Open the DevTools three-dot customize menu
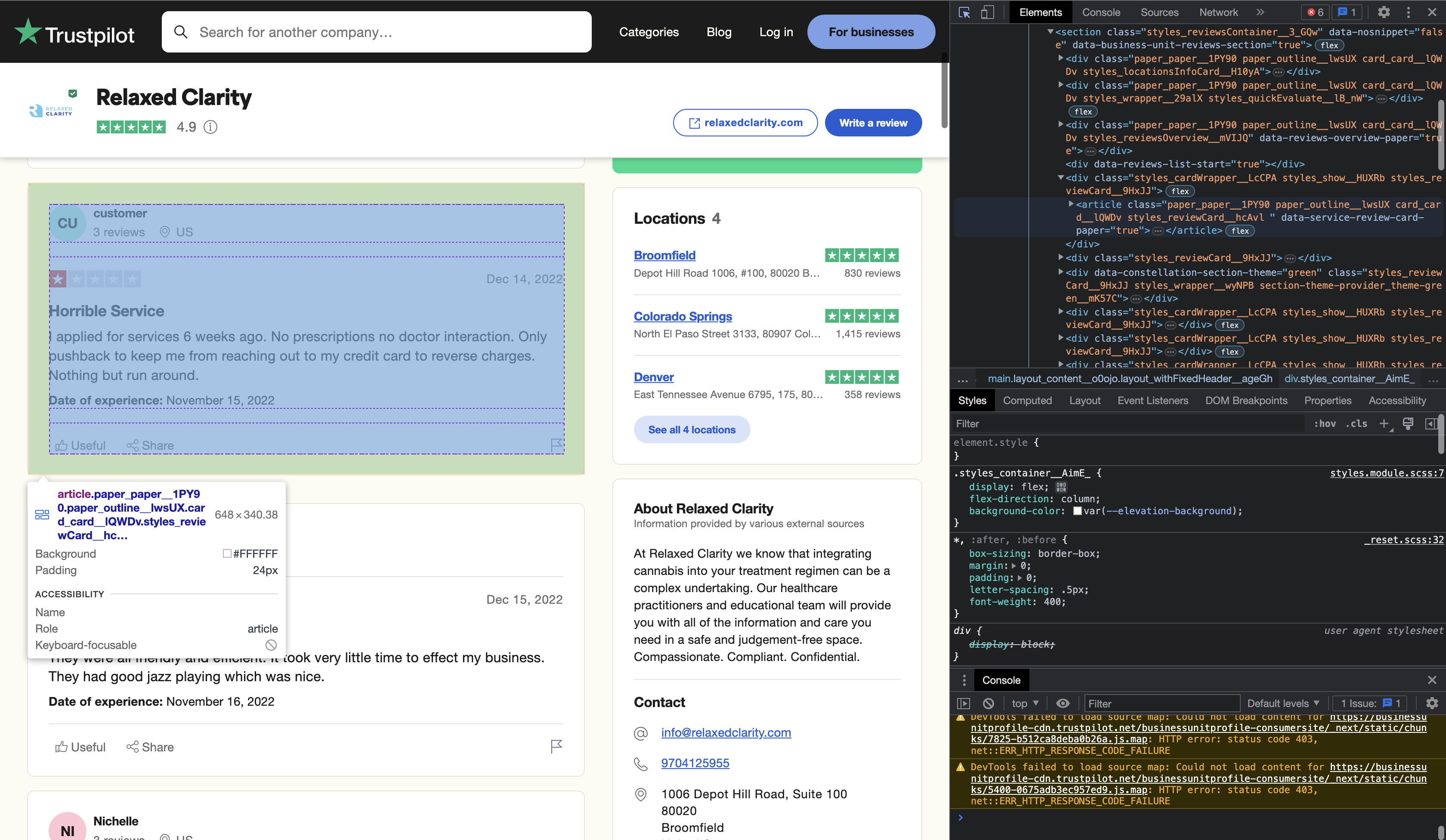The width and height of the screenshot is (1446, 840). 1408,12
